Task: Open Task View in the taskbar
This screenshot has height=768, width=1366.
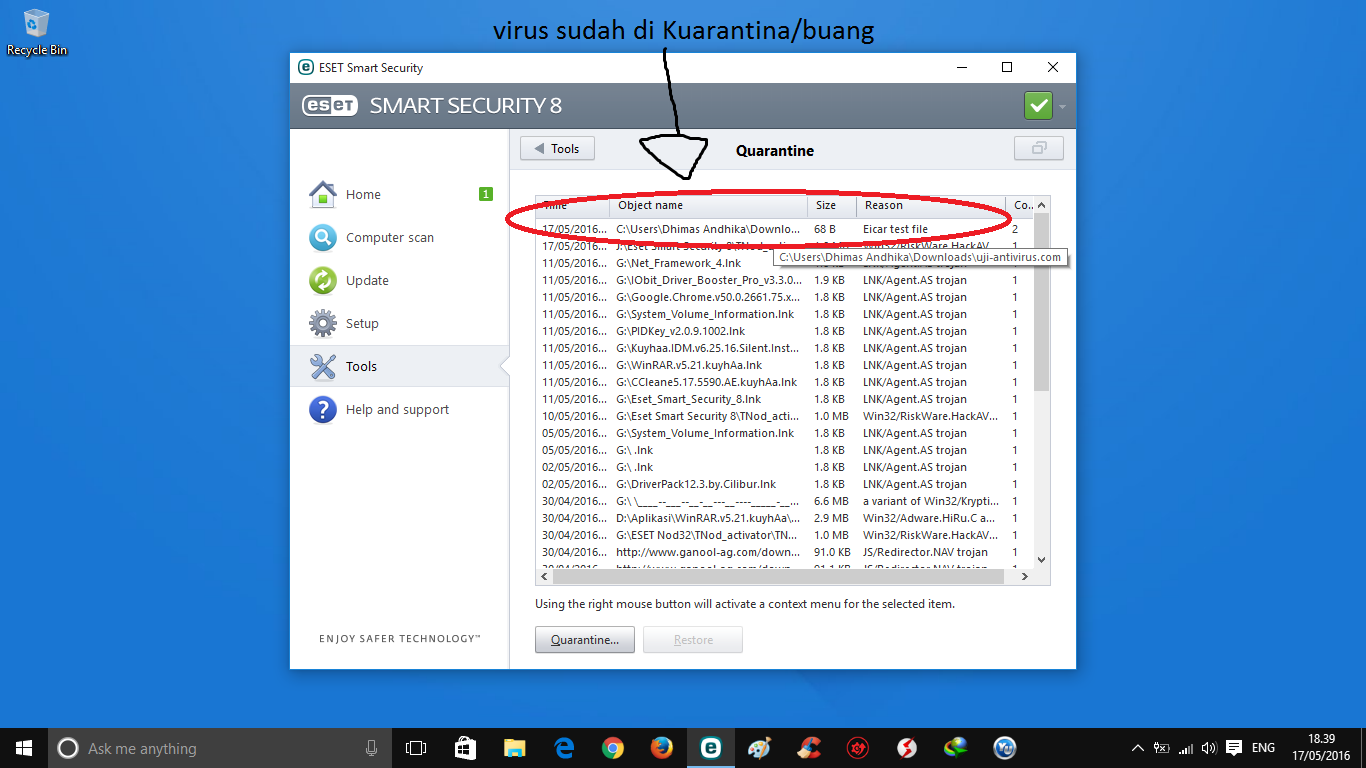Action: tap(416, 748)
